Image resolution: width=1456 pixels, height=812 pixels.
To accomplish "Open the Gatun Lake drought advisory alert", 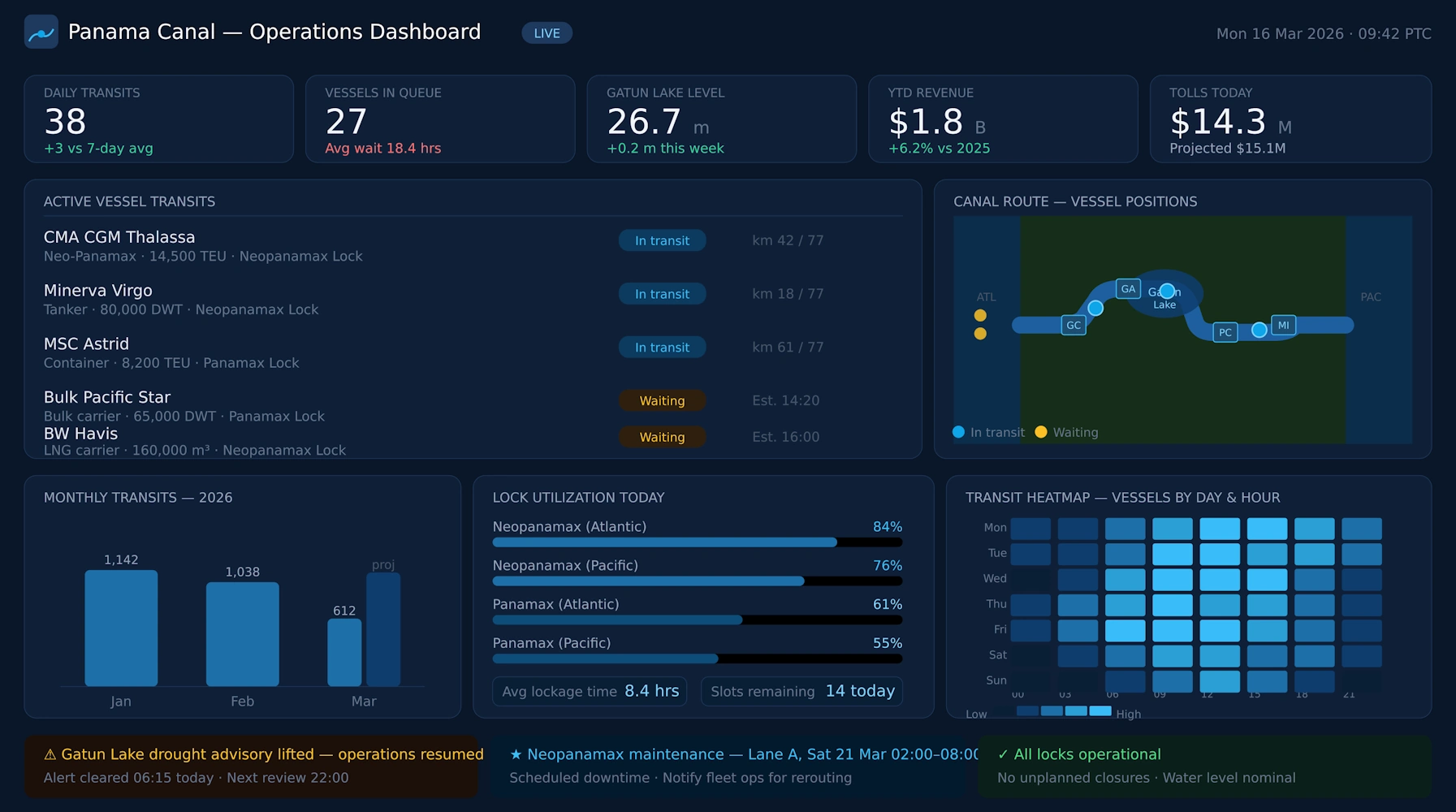I will tap(252, 764).
